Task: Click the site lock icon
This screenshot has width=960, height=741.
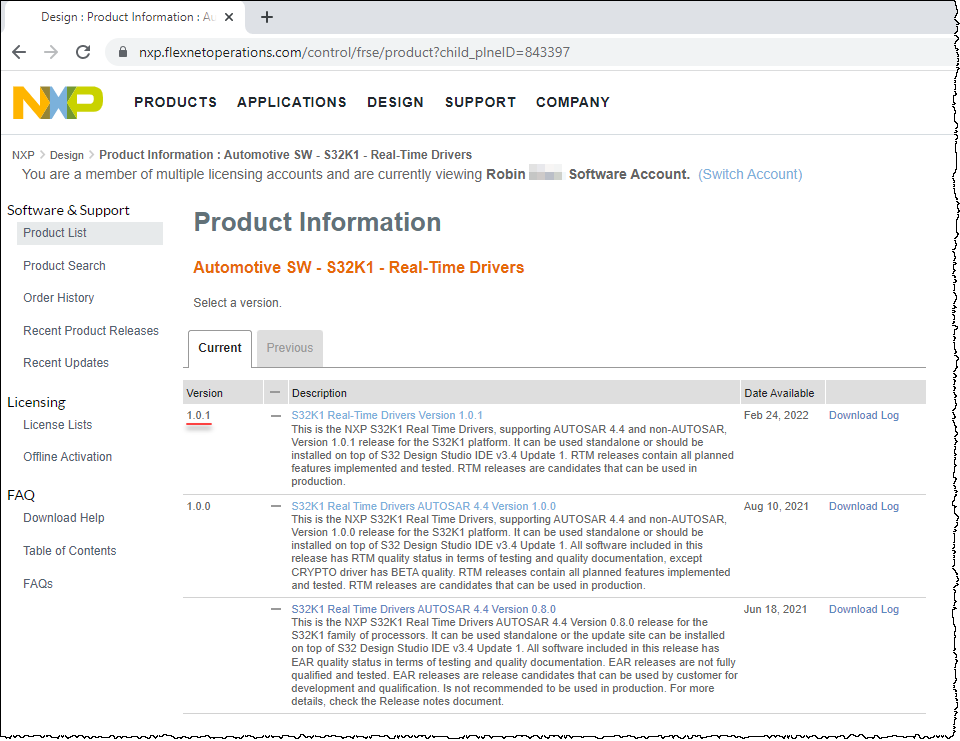Action: point(124,52)
